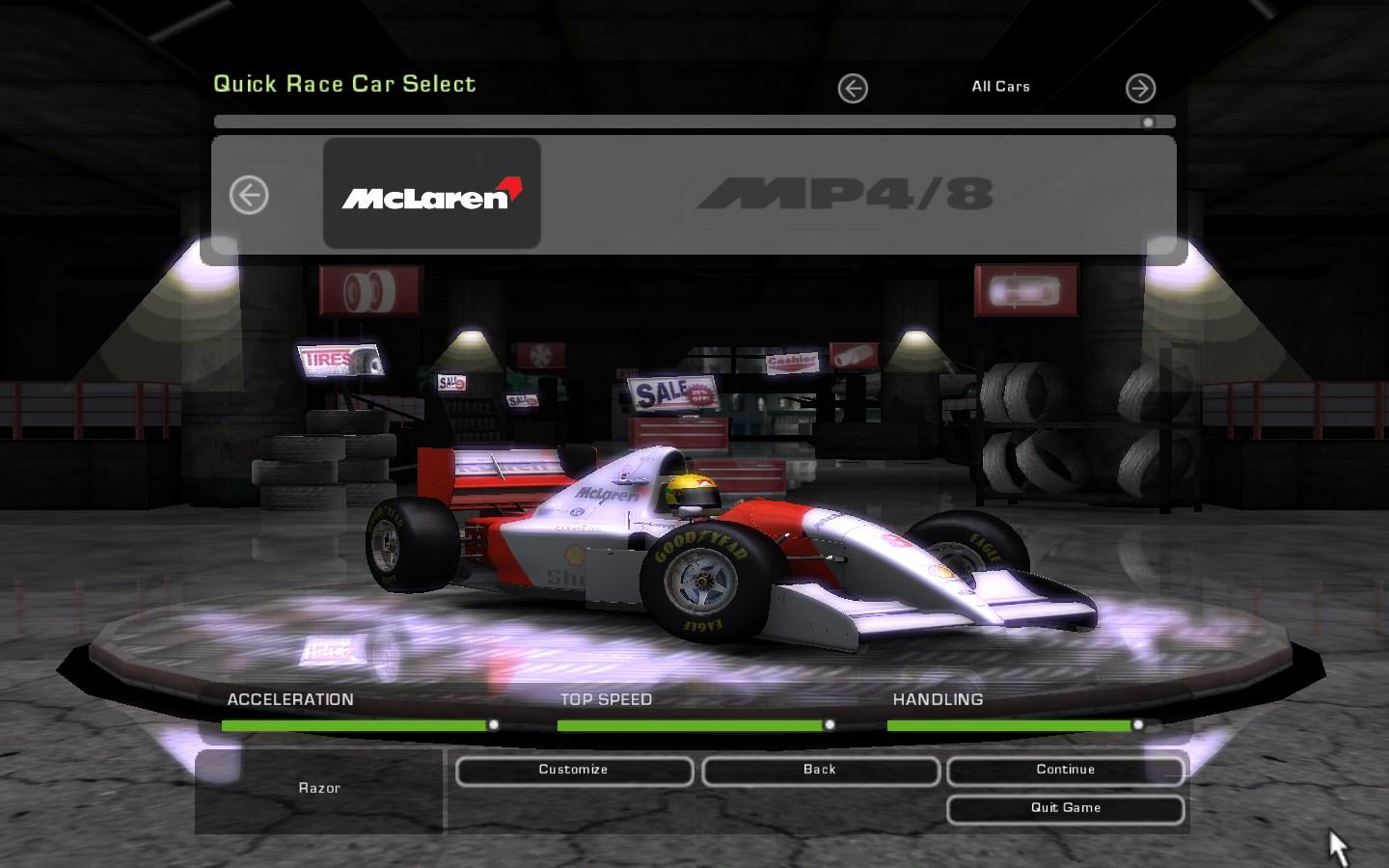1389x868 pixels.
Task: Click the Quick Race Car Select title
Action: pyautogui.click(x=344, y=84)
